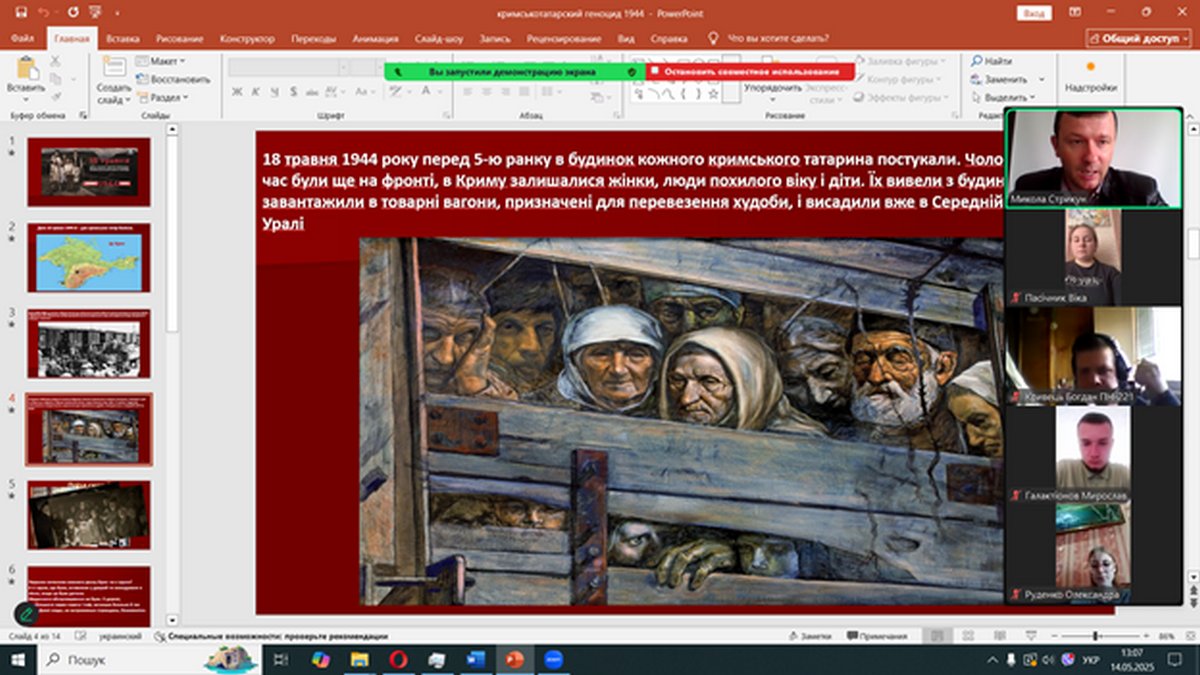This screenshot has height=675, width=1200.
Task: Undo the last action
Action: [x=45, y=14]
